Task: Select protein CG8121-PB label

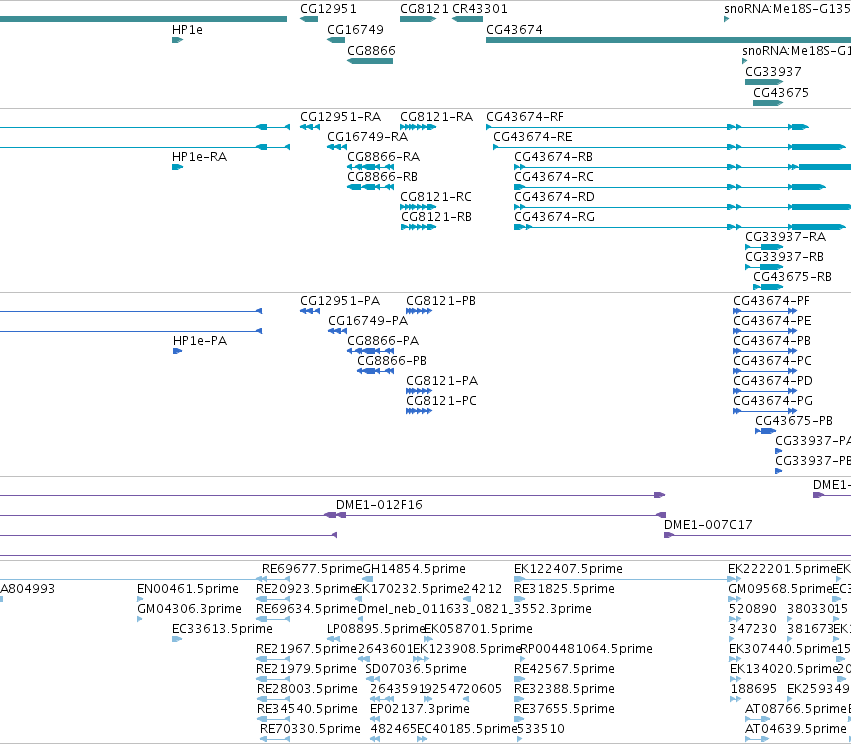Action: coord(441,301)
